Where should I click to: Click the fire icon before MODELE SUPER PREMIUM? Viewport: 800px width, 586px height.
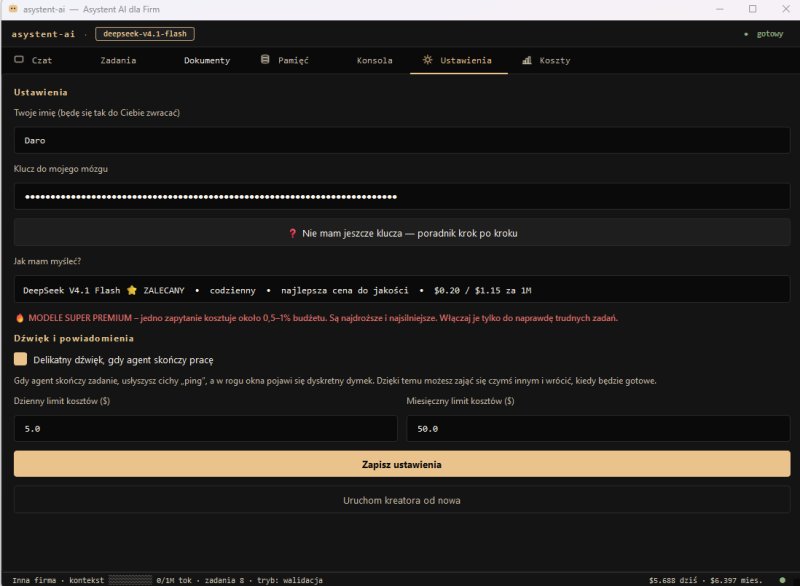click(20, 318)
